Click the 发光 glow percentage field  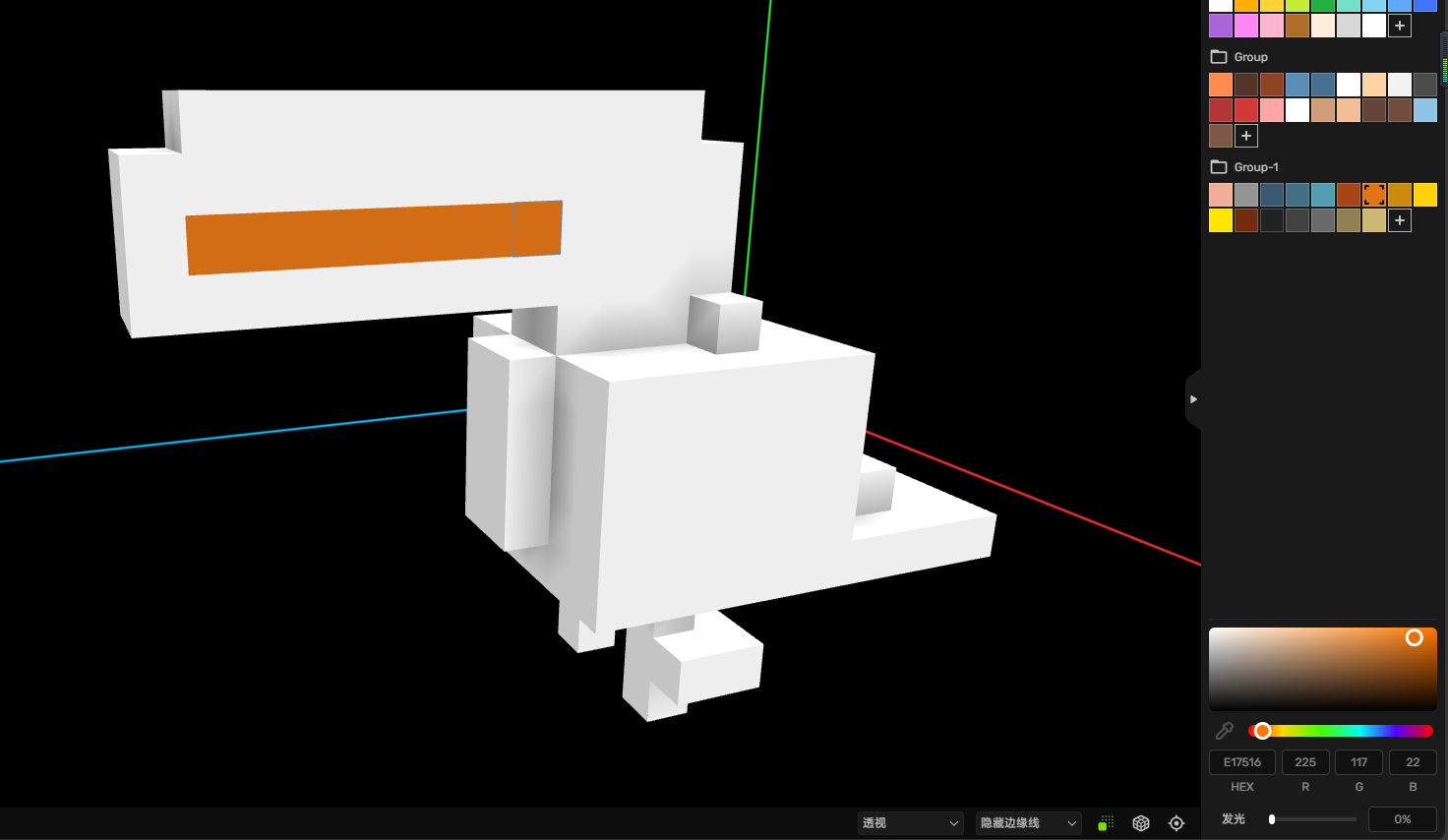pos(1402,819)
